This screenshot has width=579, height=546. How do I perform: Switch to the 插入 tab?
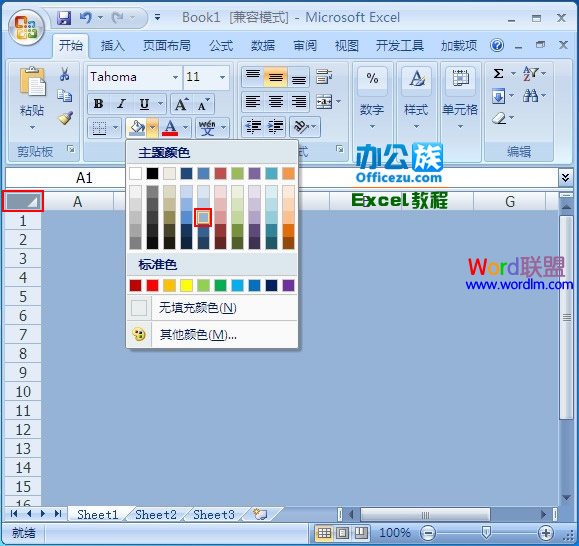coord(112,46)
